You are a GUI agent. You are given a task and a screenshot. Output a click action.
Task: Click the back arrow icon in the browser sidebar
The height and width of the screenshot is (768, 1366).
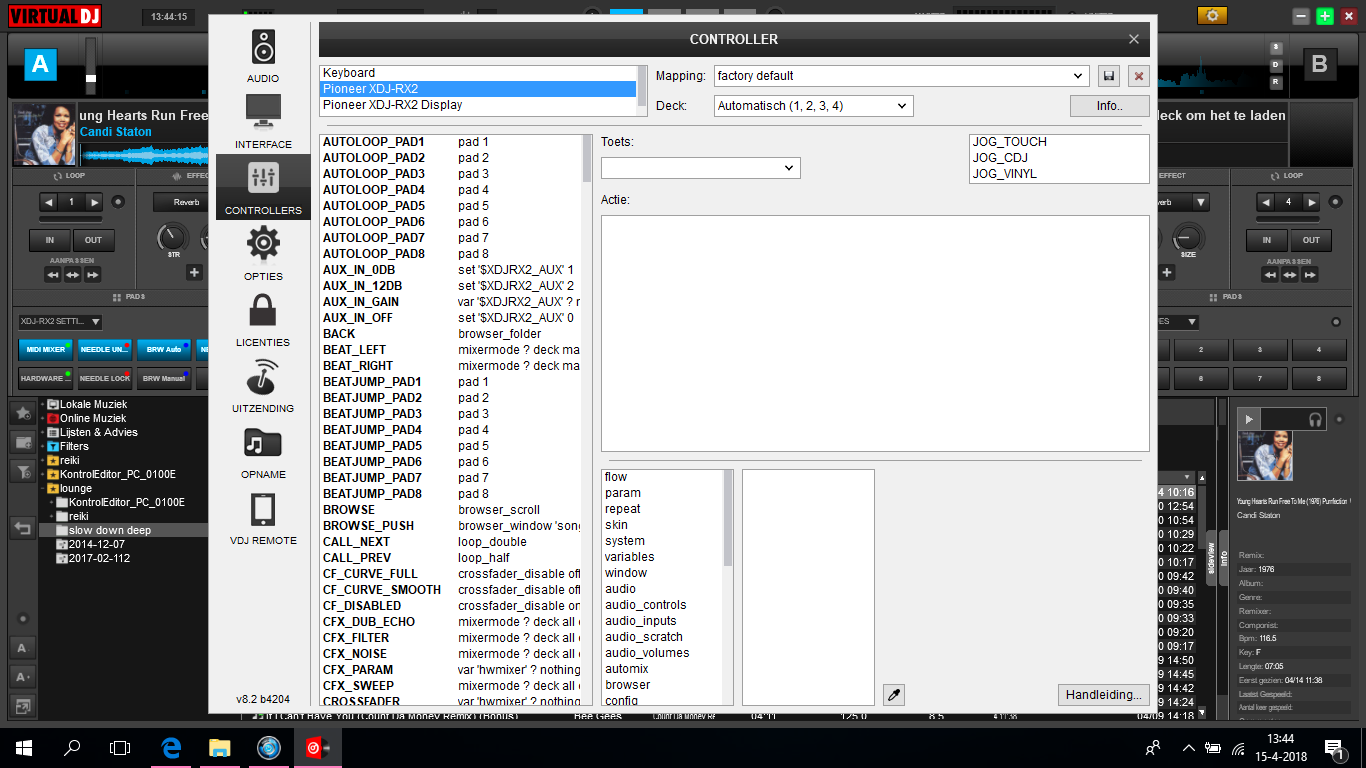tap(22, 528)
